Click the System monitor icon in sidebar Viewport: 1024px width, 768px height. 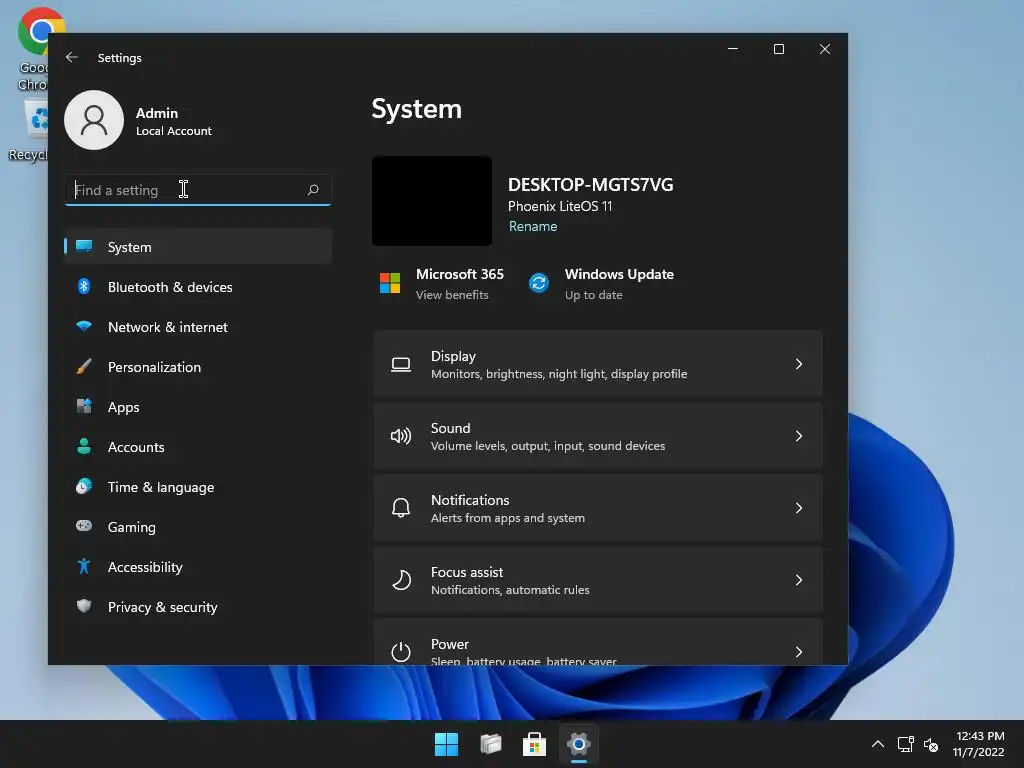coord(84,246)
